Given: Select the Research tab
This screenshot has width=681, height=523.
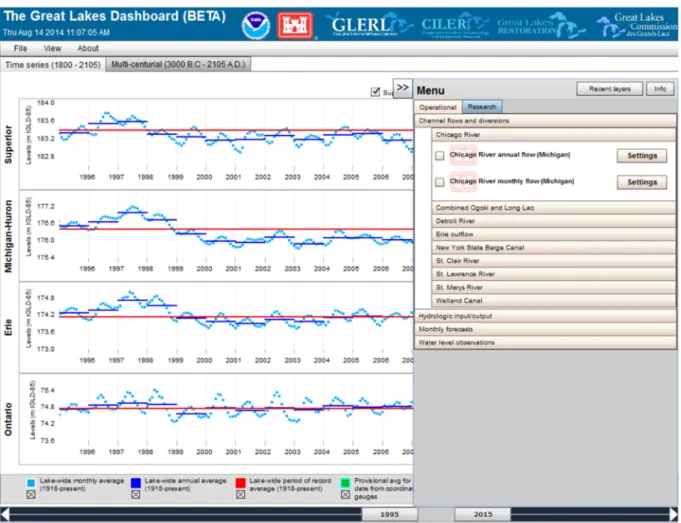Looking at the screenshot, I should (x=482, y=107).
